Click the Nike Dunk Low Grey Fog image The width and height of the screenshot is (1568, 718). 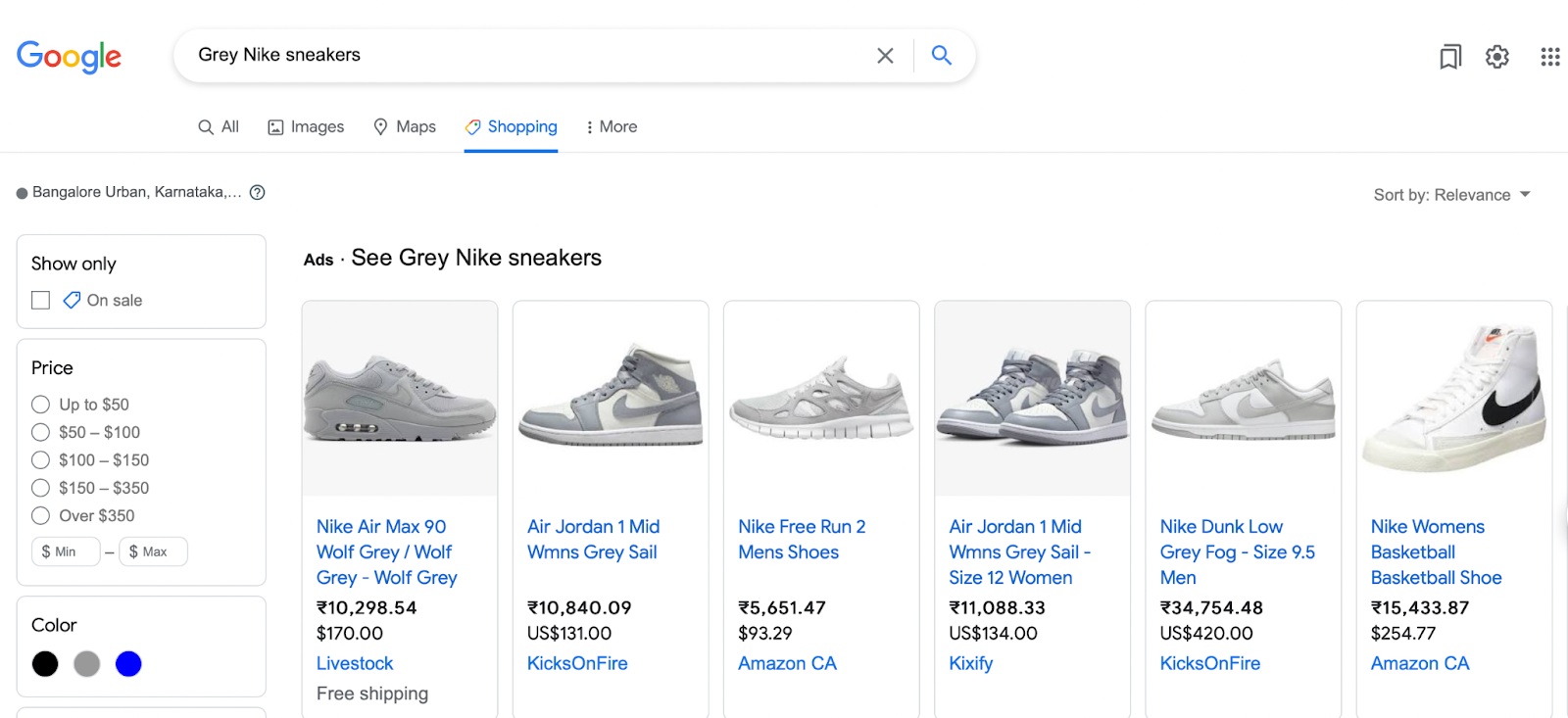pos(1244,399)
